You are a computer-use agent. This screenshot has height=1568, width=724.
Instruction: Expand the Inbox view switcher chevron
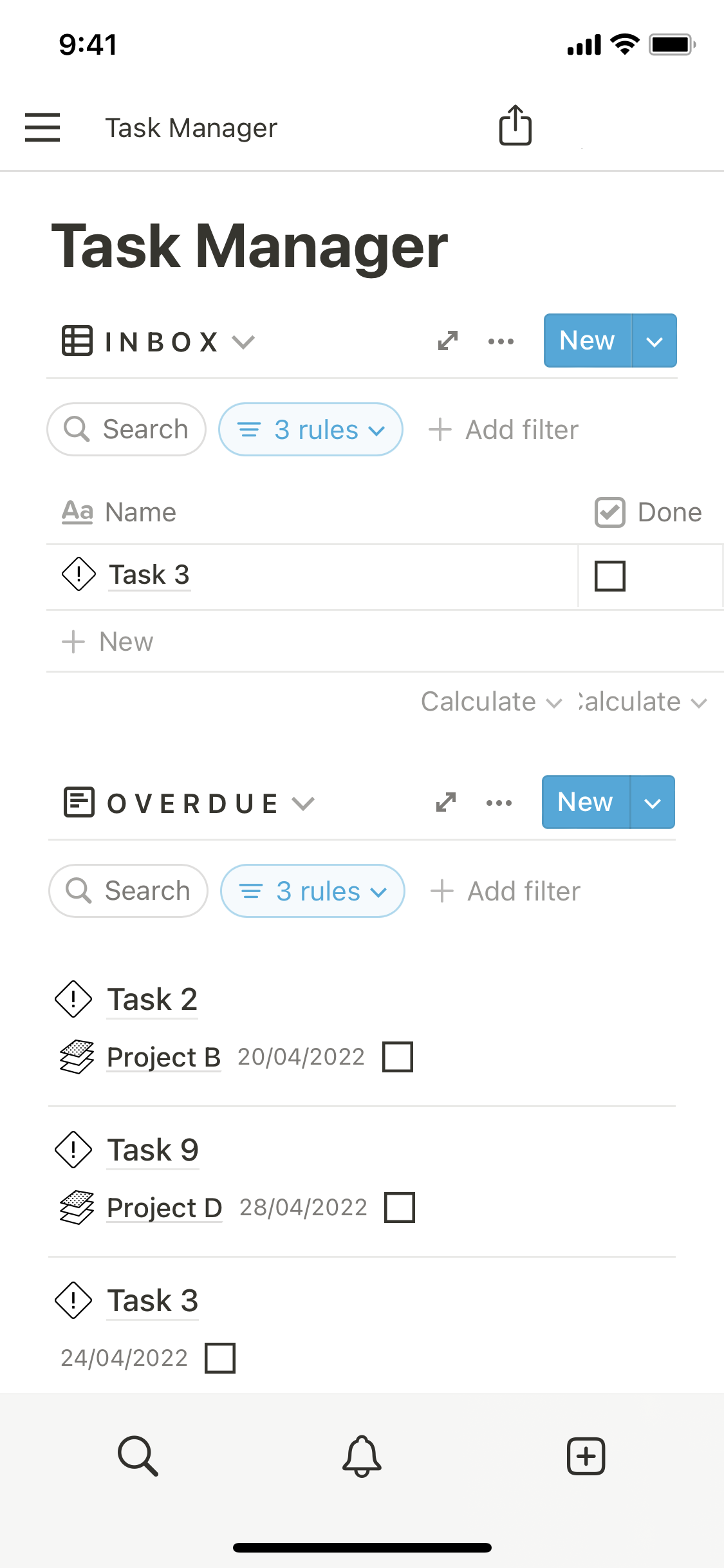[x=244, y=342]
